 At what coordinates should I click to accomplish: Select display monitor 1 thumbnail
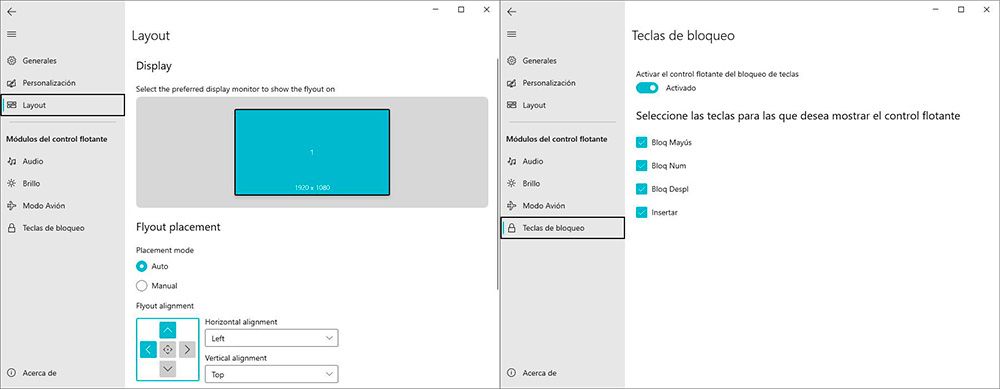click(312, 152)
